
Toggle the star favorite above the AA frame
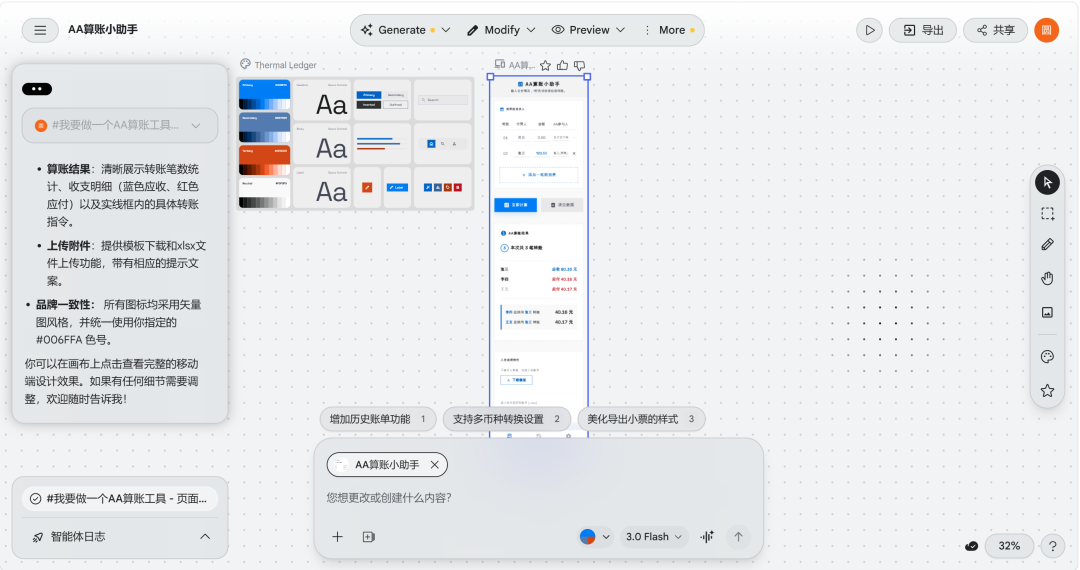pos(545,65)
